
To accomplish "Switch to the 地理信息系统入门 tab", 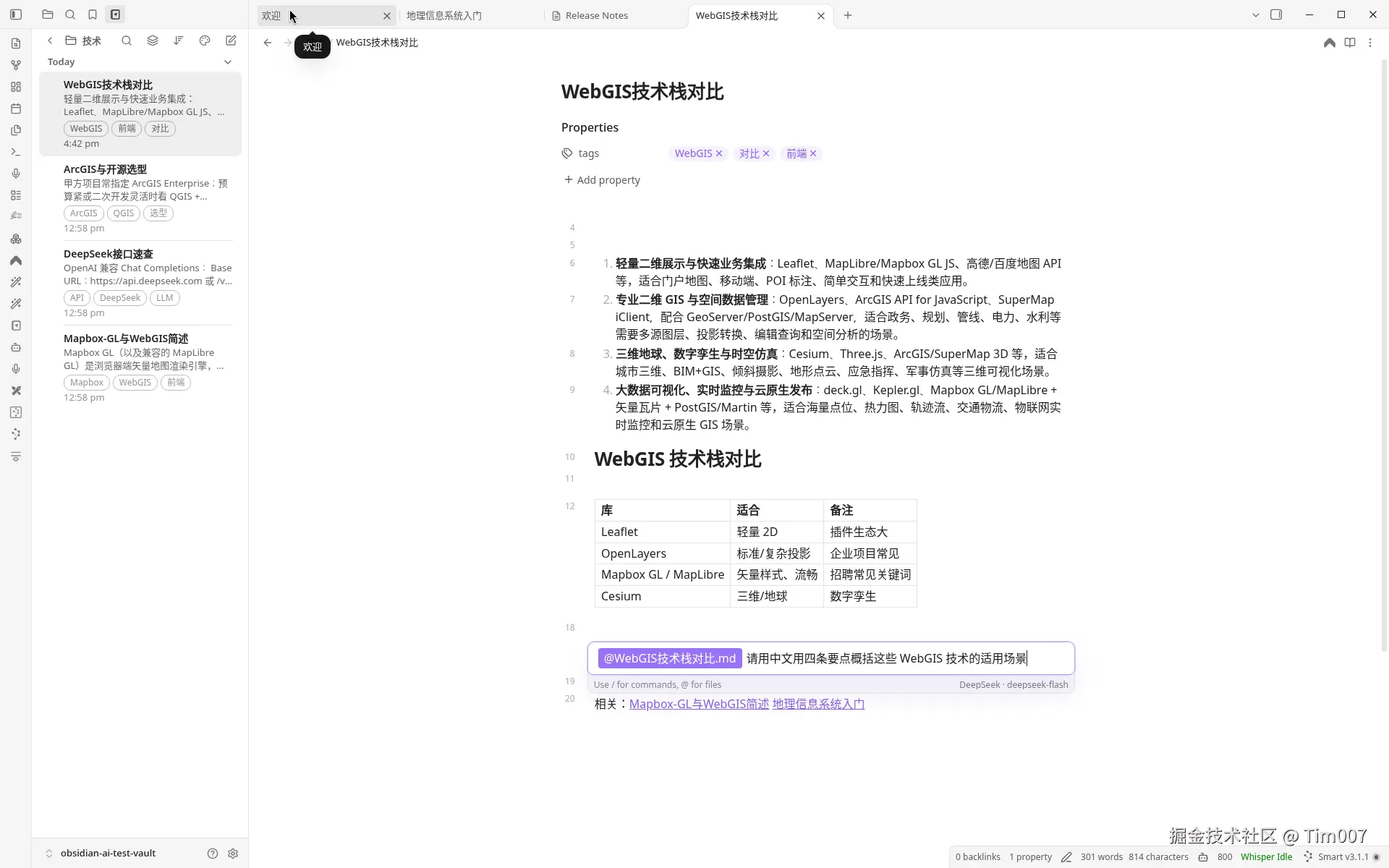I will (x=470, y=15).
